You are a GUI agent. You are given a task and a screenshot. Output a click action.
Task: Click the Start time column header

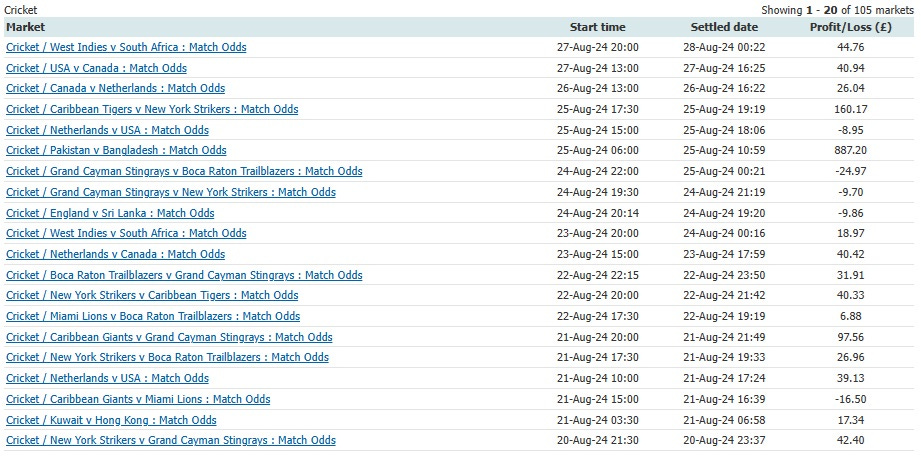597,27
